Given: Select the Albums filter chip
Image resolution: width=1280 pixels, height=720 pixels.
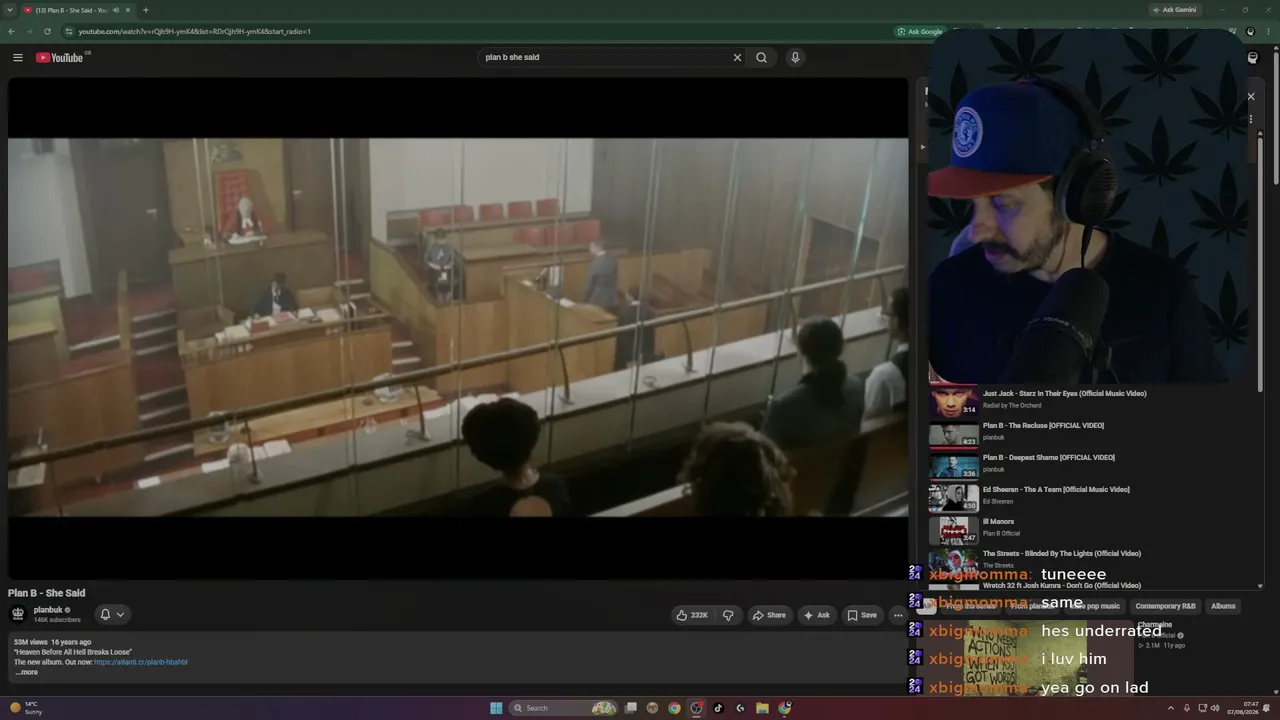Looking at the screenshot, I should [1223, 606].
